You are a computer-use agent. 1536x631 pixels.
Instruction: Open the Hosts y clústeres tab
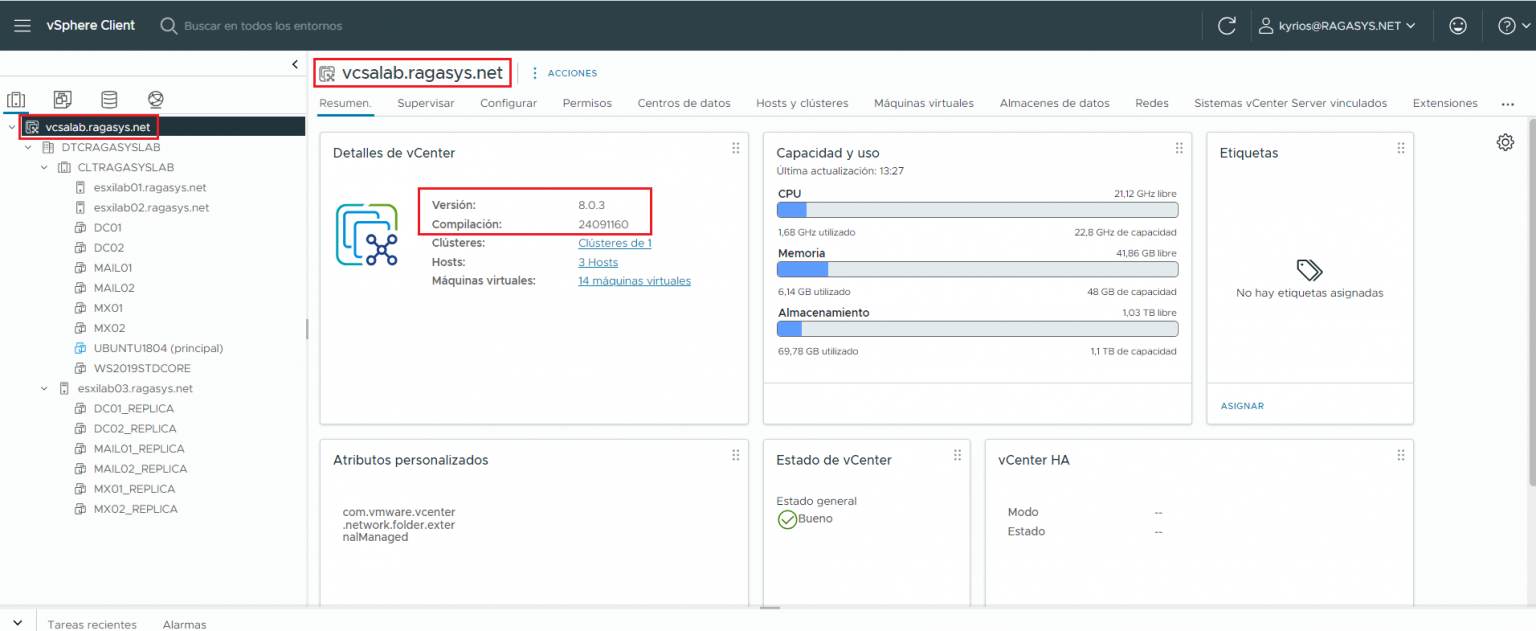point(802,103)
